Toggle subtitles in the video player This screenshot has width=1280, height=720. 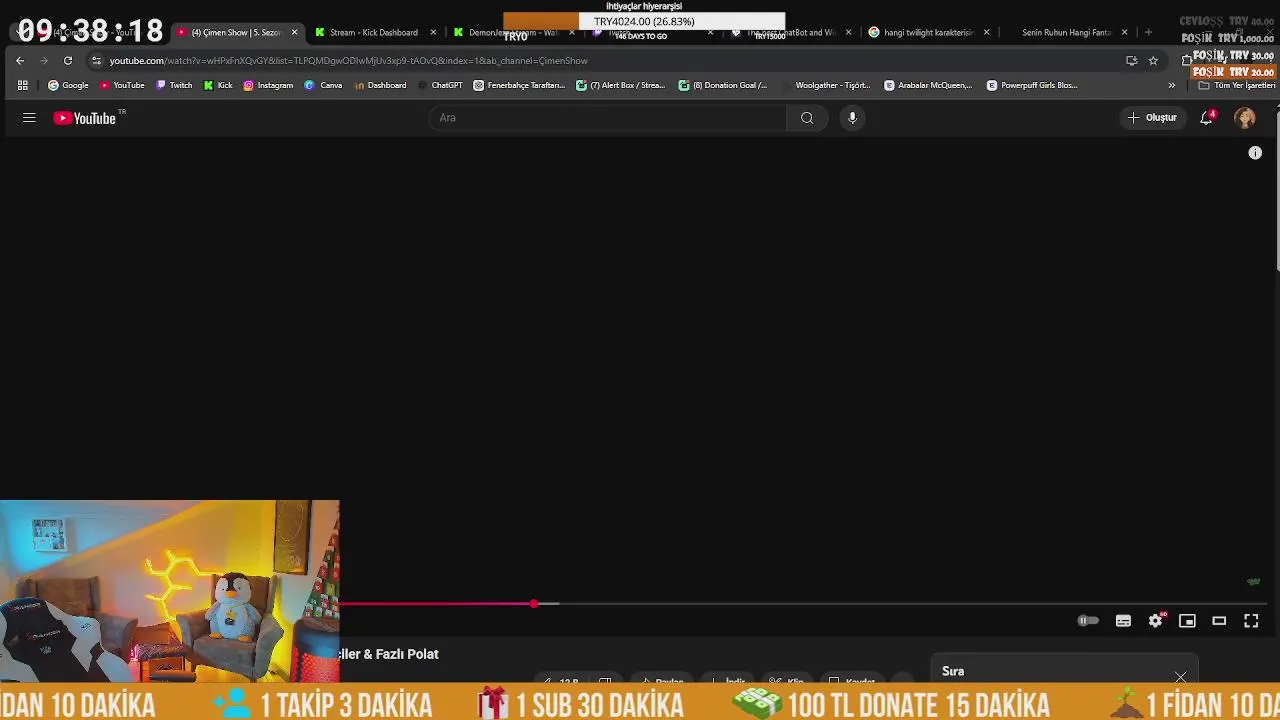click(x=1123, y=621)
